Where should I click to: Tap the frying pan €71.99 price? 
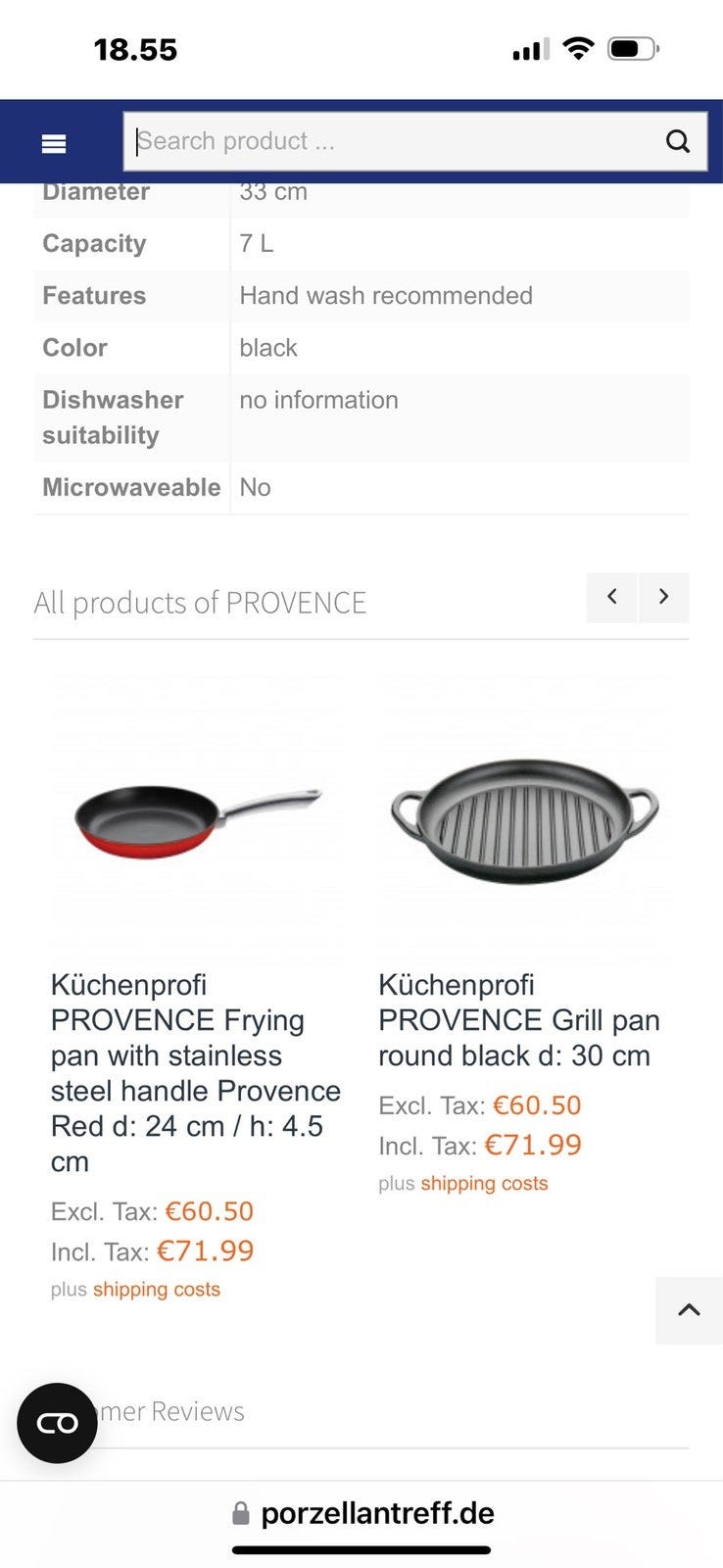205,1251
